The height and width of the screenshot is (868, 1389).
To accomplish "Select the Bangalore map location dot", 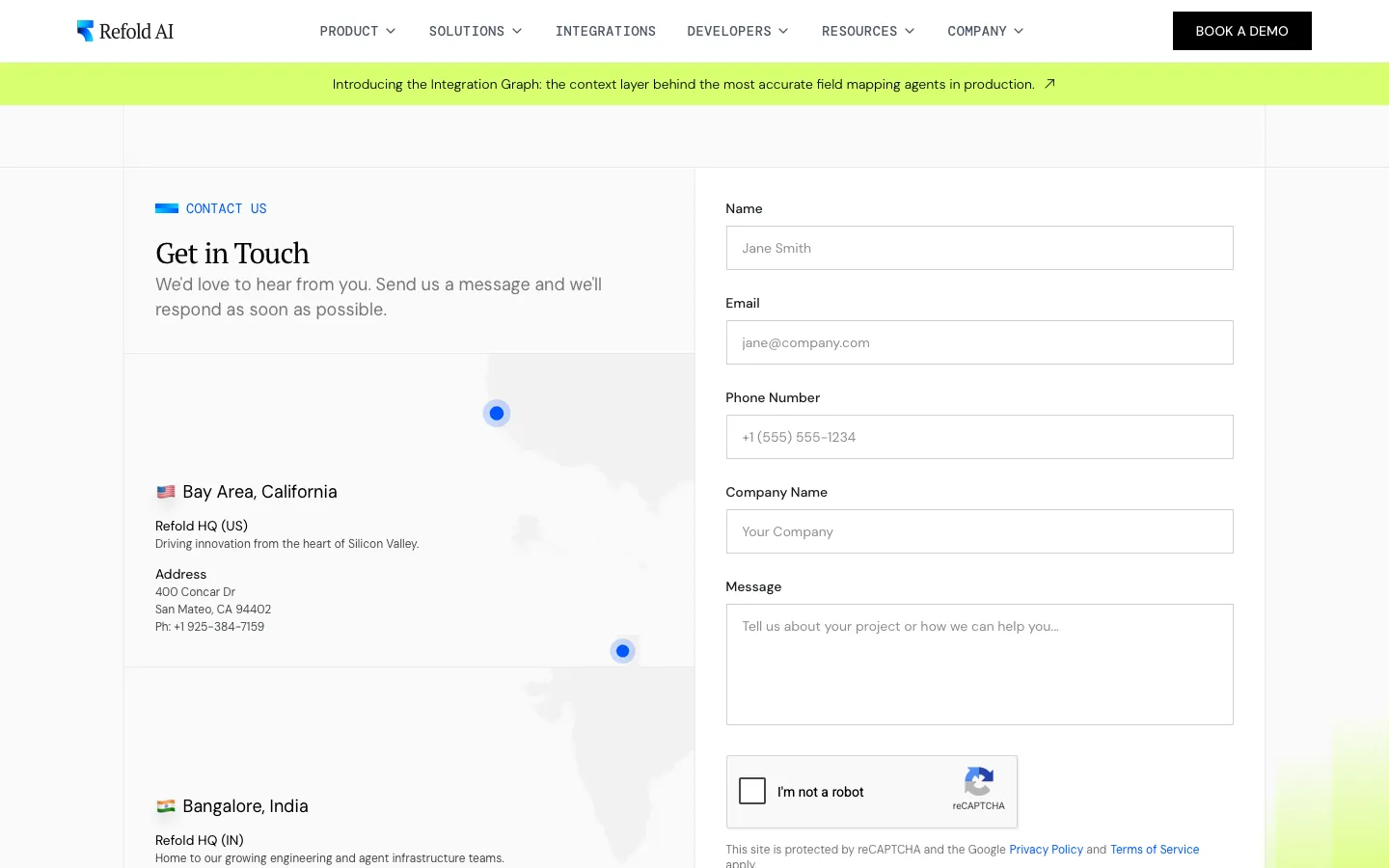I will (x=623, y=651).
